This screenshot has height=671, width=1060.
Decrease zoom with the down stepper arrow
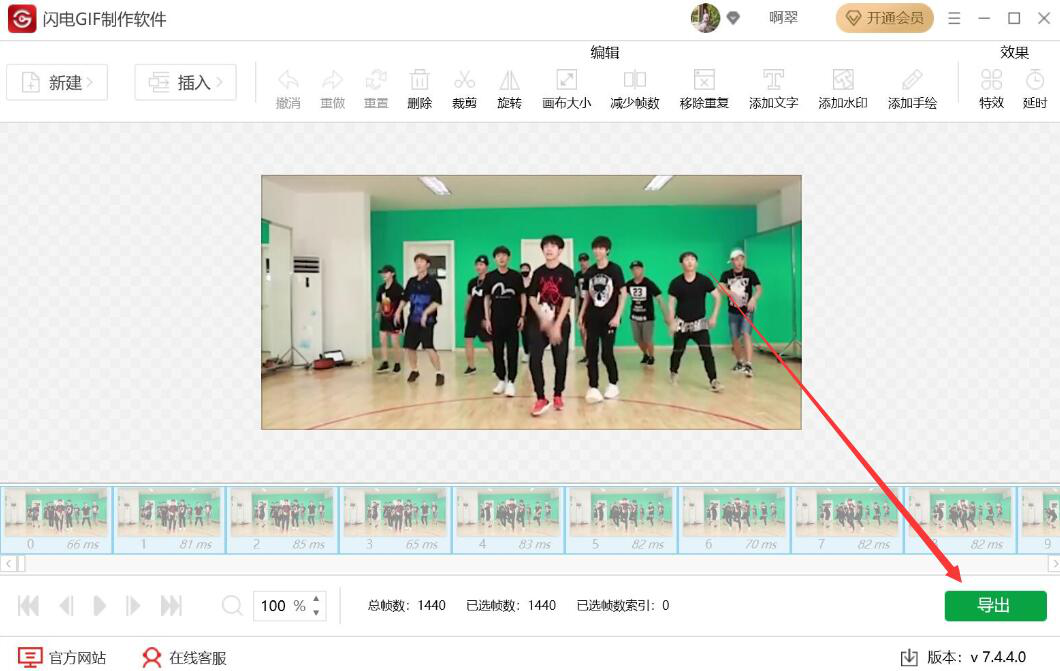tap(316, 612)
